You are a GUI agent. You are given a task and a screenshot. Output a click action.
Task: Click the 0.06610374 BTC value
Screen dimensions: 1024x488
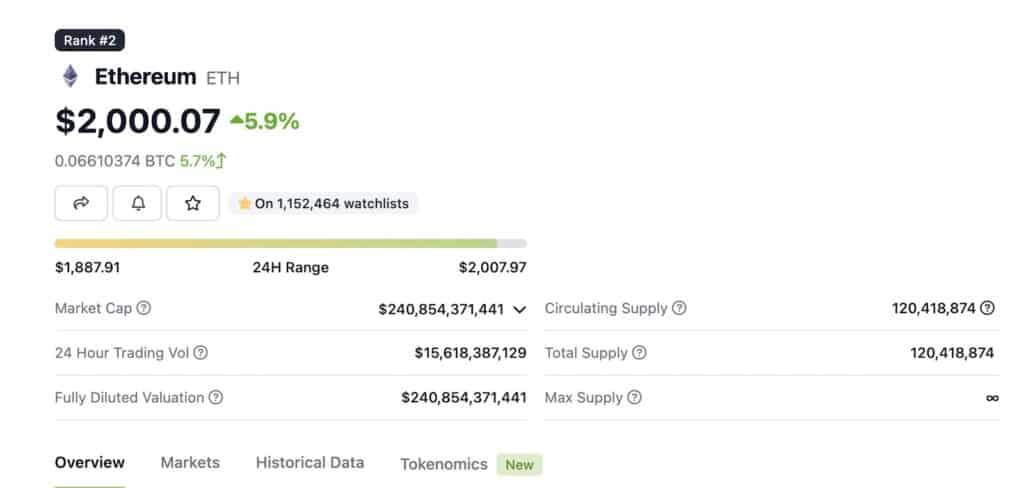click(115, 161)
